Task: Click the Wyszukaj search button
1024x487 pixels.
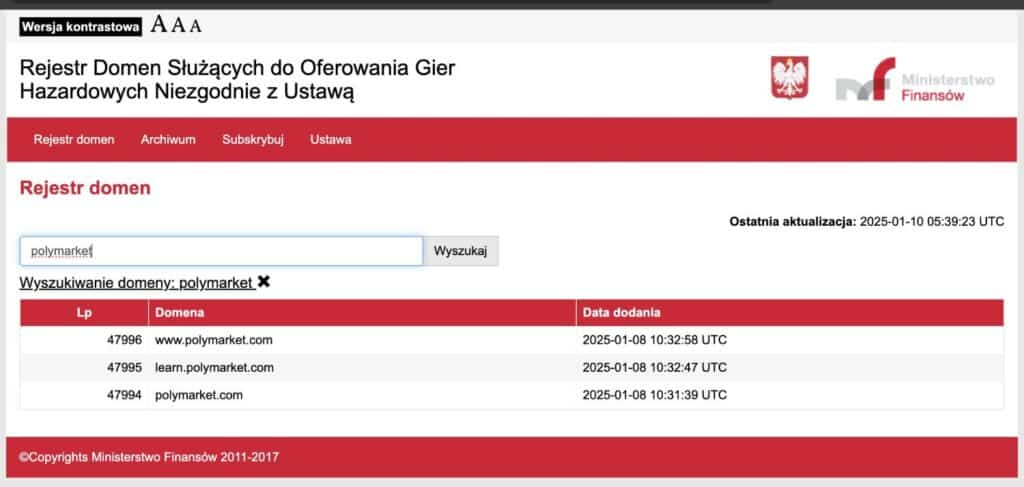Action: click(460, 251)
